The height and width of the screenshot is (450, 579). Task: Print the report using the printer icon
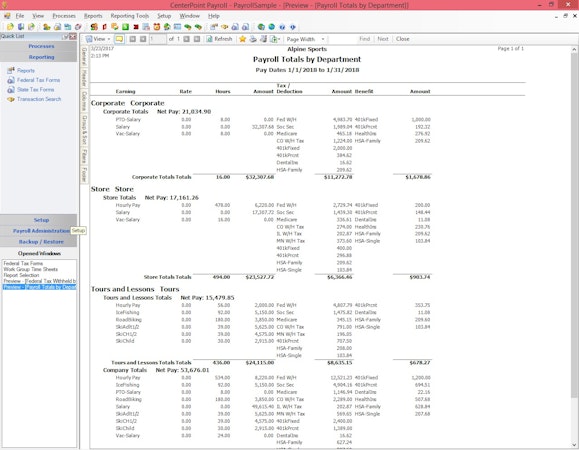(253, 39)
